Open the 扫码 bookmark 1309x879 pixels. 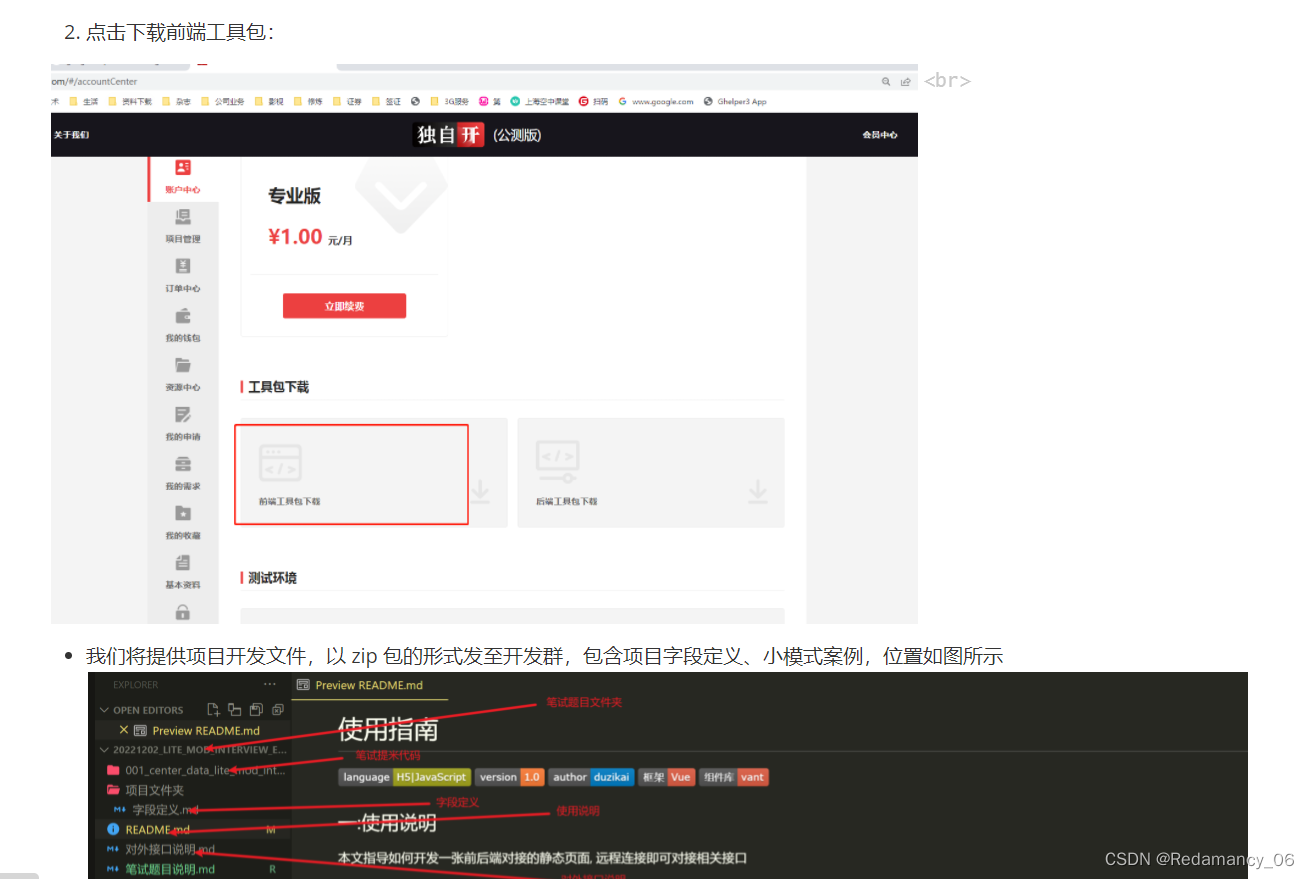pos(594,101)
